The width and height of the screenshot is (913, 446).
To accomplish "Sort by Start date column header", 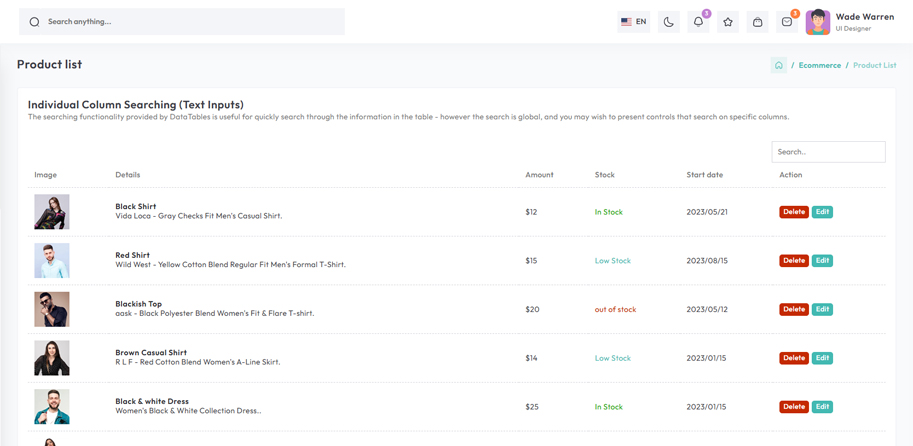I will coord(704,175).
